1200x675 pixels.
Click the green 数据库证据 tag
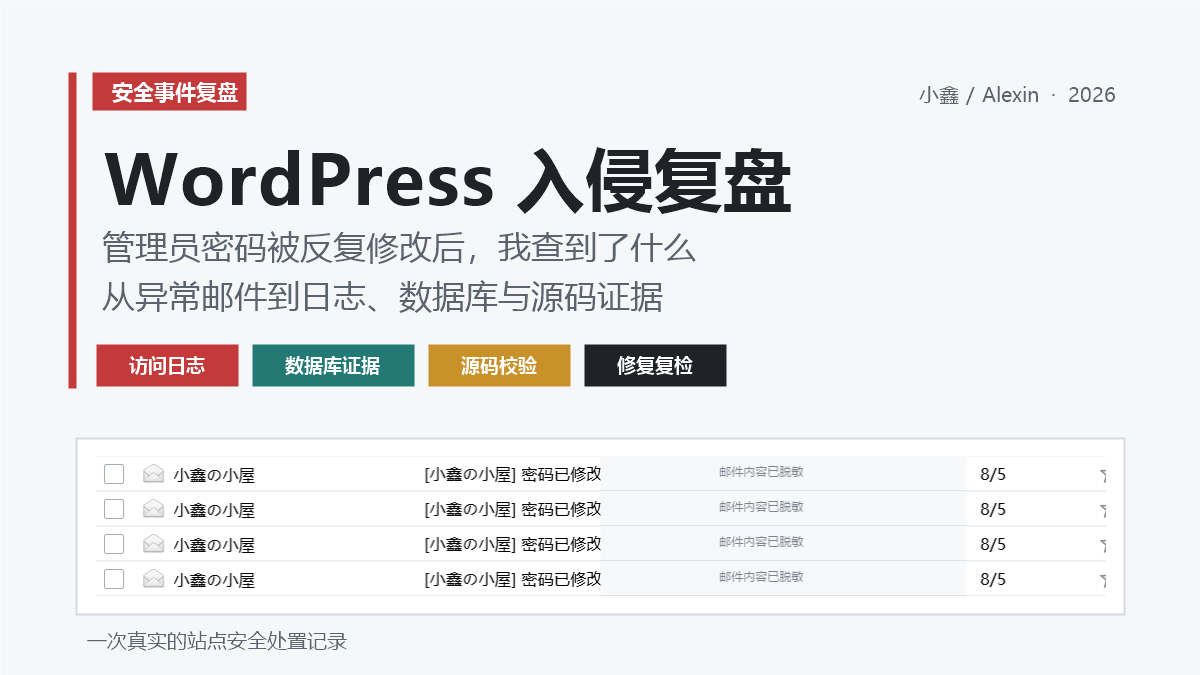click(x=333, y=365)
